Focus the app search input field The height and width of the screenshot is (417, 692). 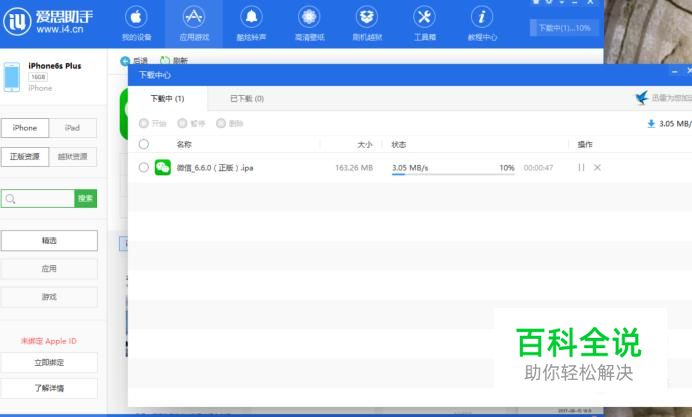[38, 199]
